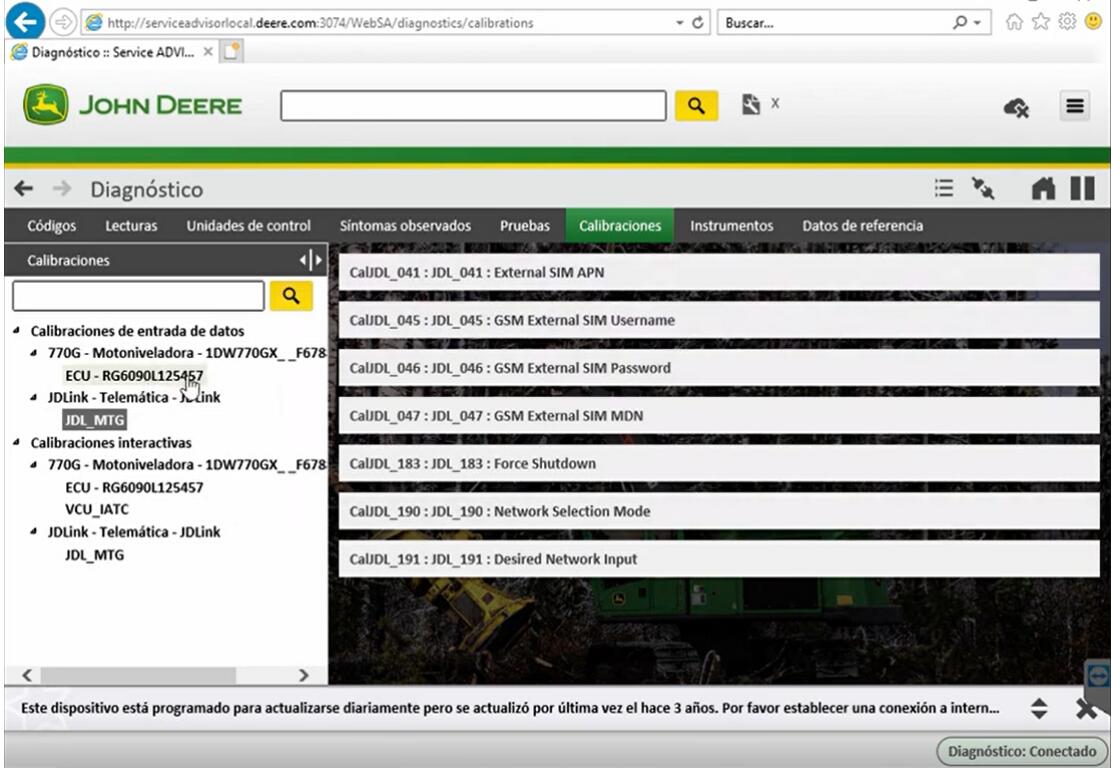Collapse Calibraciones interactivas node
This screenshot has height=768, width=1112.
[17, 443]
